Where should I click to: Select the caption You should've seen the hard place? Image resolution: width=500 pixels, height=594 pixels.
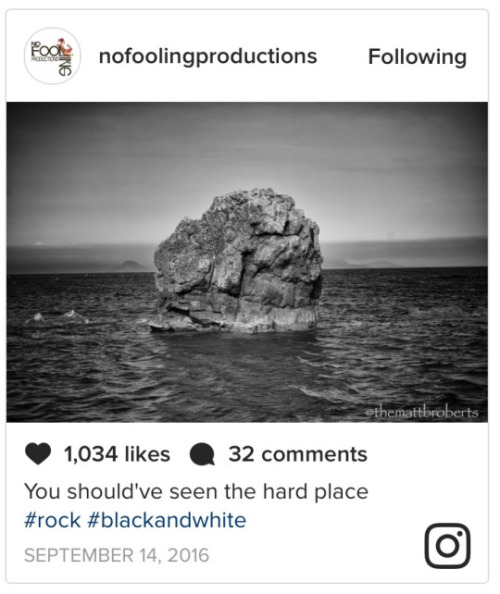196,492
